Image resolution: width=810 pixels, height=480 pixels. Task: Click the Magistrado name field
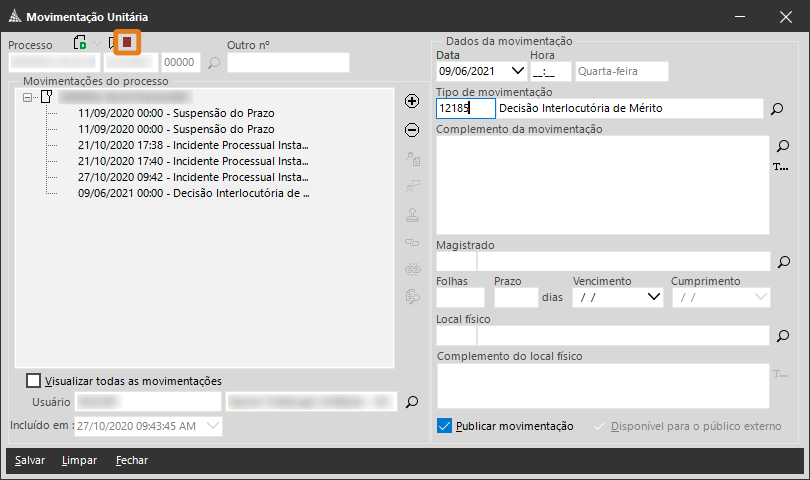pos(624,262)
